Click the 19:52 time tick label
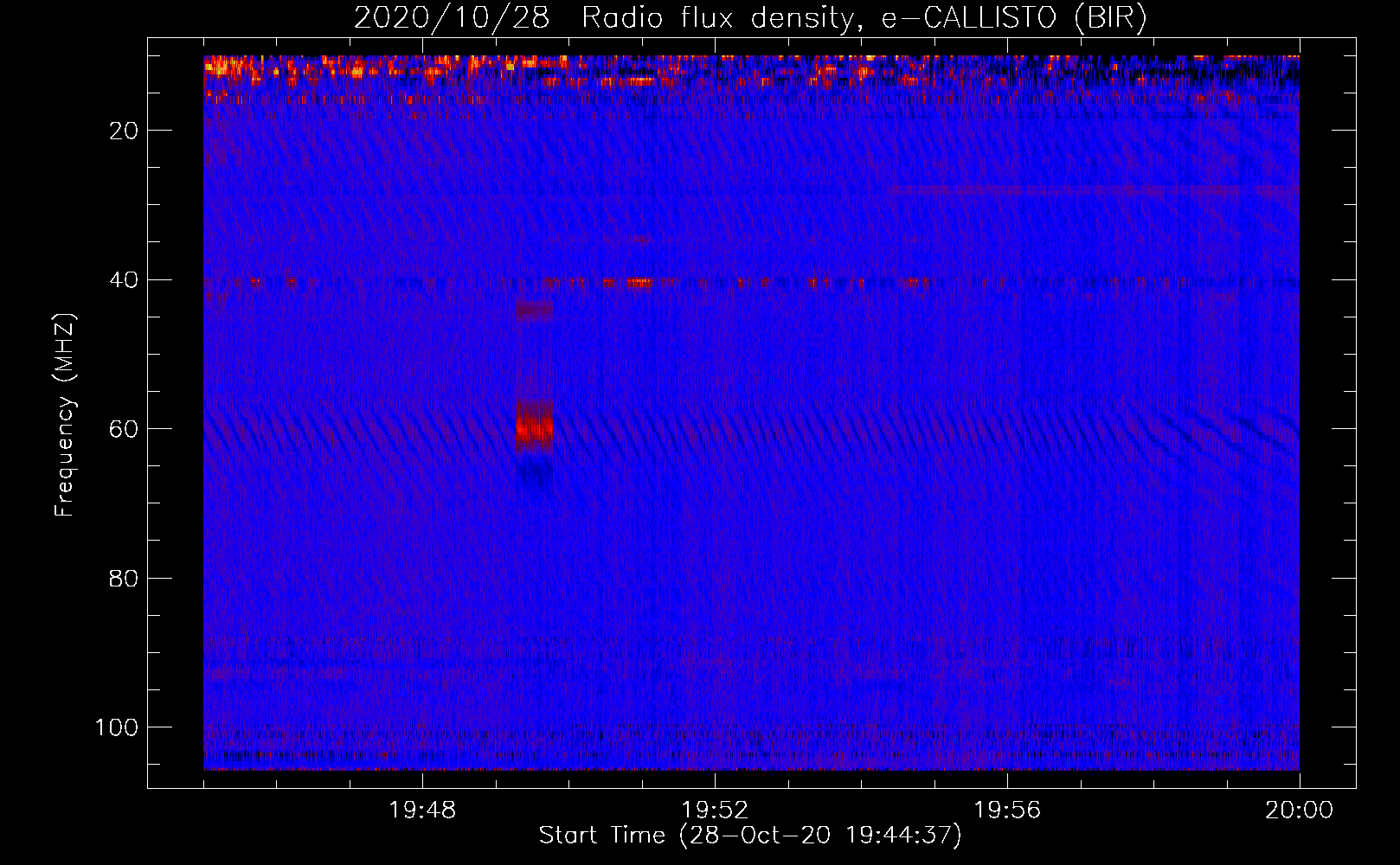The height and width of the screenshot is (865, 1400). pyautogui.click(x=715, y=811)
